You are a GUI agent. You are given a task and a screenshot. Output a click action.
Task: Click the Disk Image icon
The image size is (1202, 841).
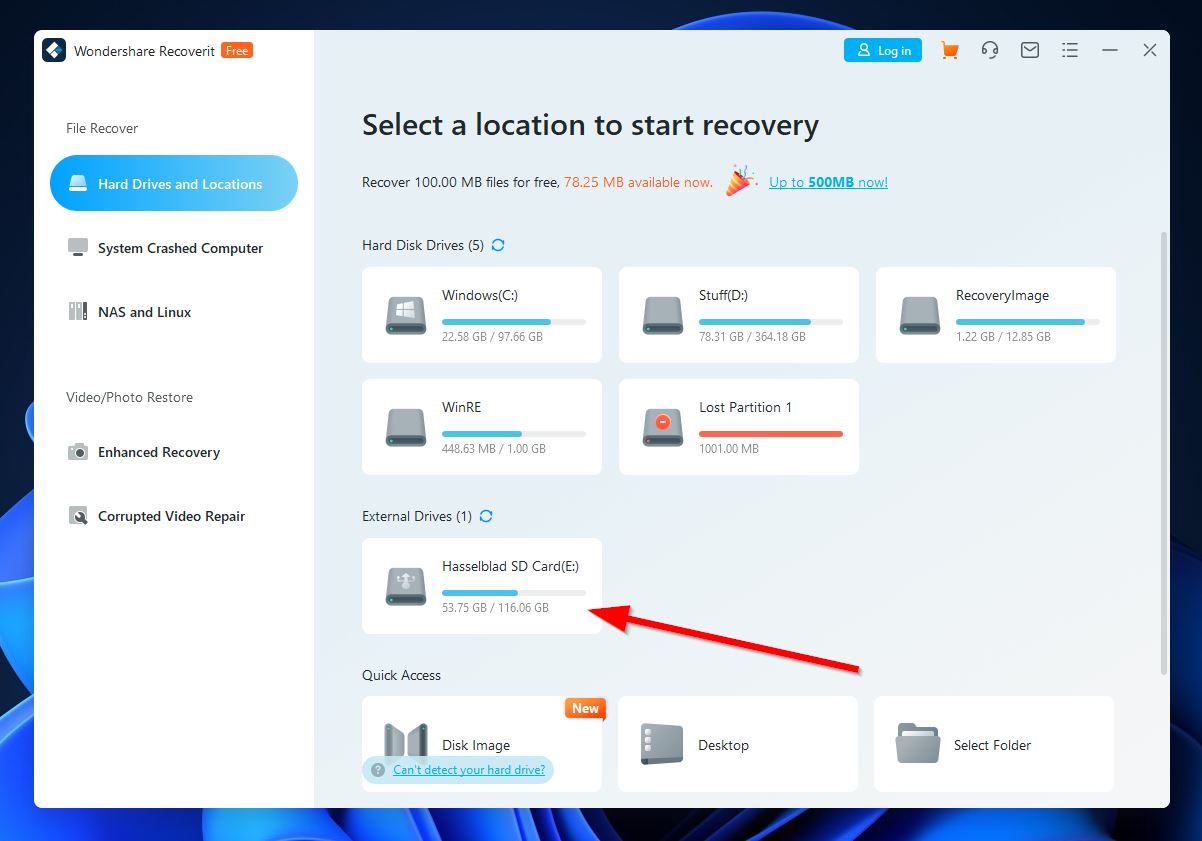tap(406, 744)
